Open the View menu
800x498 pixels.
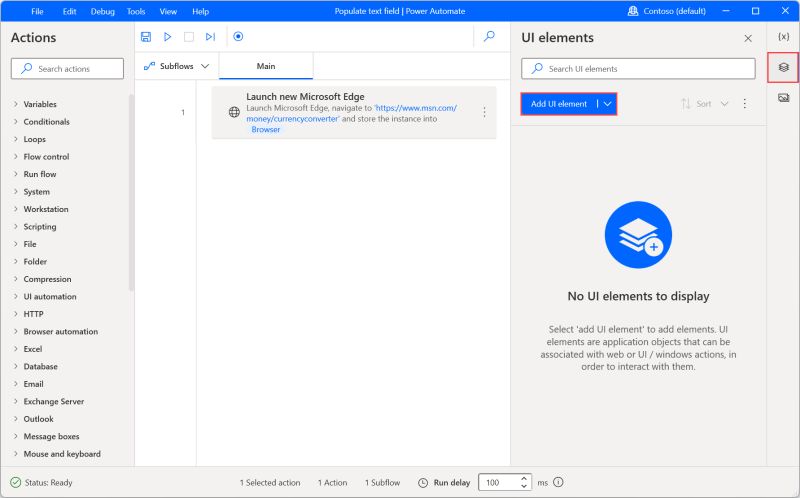(x=168, y=11)
